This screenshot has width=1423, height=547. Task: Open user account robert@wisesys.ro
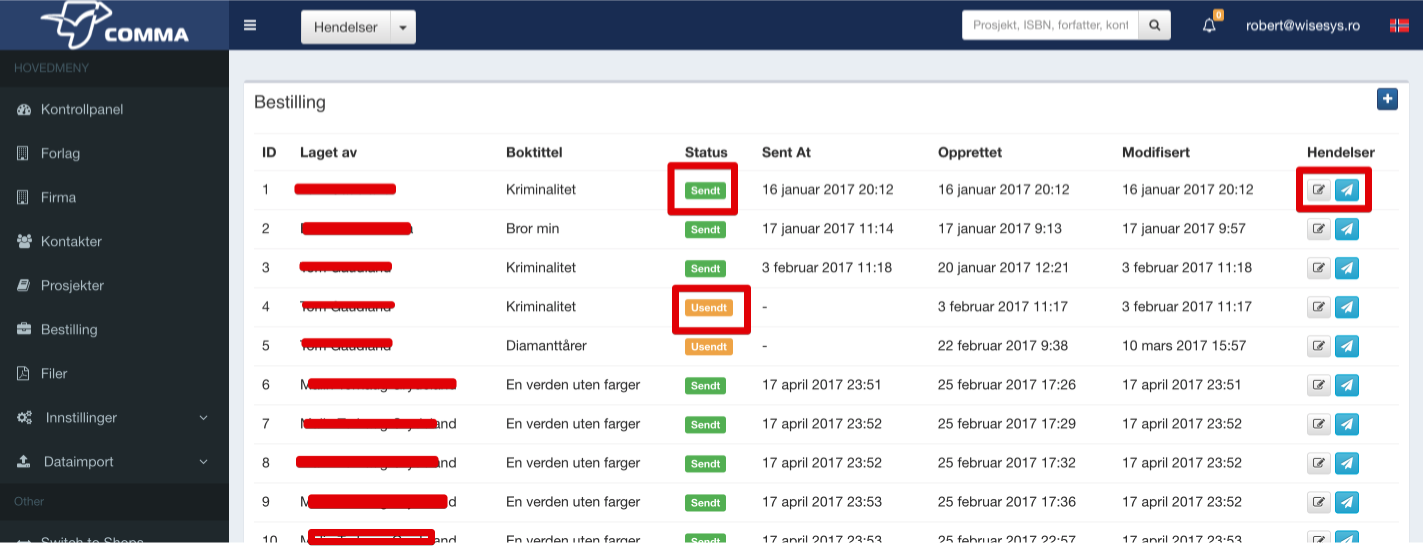coord(1302,26)
